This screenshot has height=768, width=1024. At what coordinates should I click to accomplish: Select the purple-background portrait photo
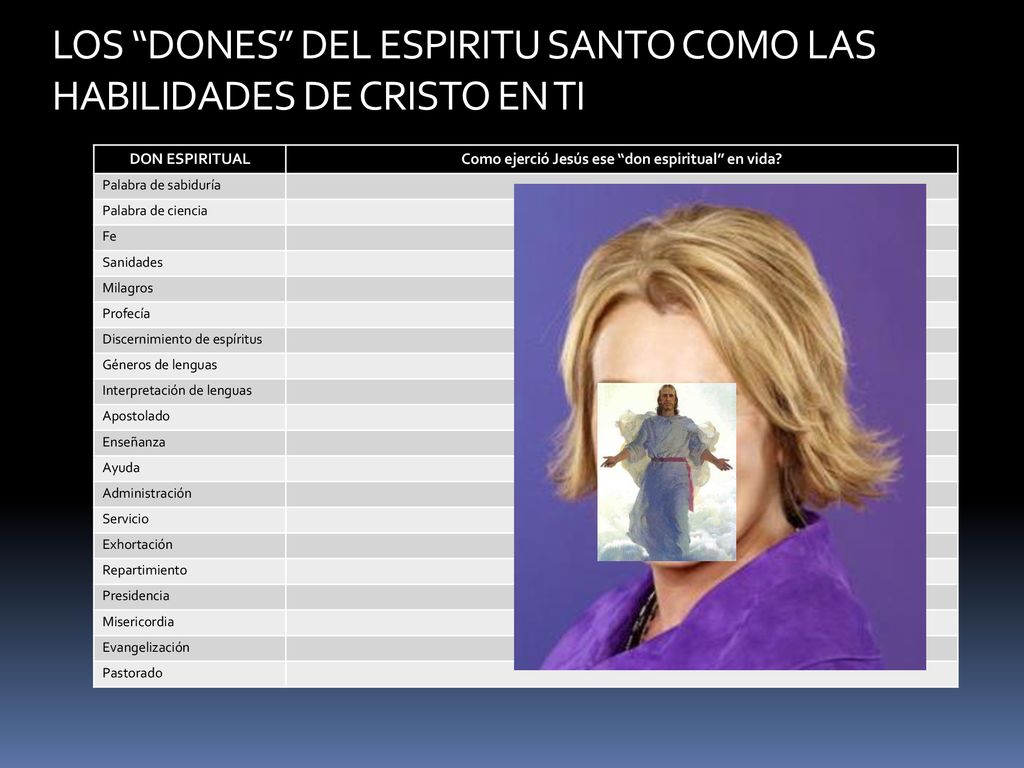click(720, 427)
